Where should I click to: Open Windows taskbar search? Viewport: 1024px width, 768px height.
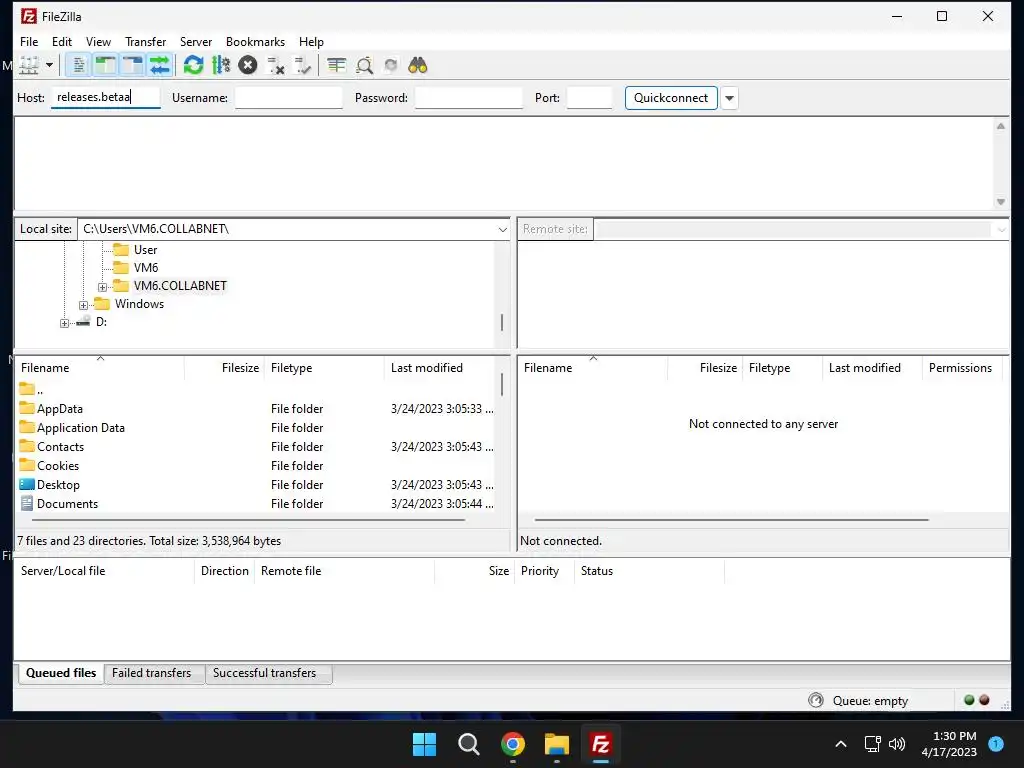point(469,744)
